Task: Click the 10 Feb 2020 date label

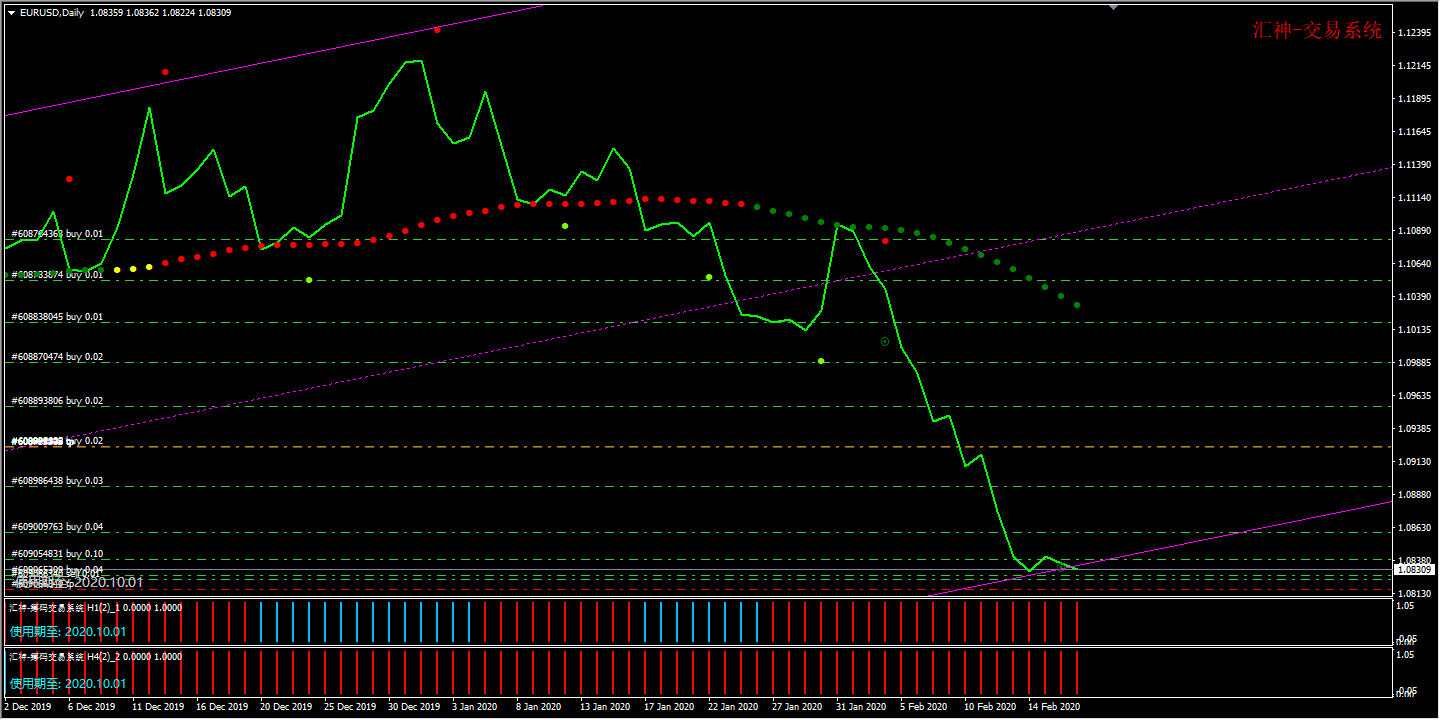Action: 991,707
